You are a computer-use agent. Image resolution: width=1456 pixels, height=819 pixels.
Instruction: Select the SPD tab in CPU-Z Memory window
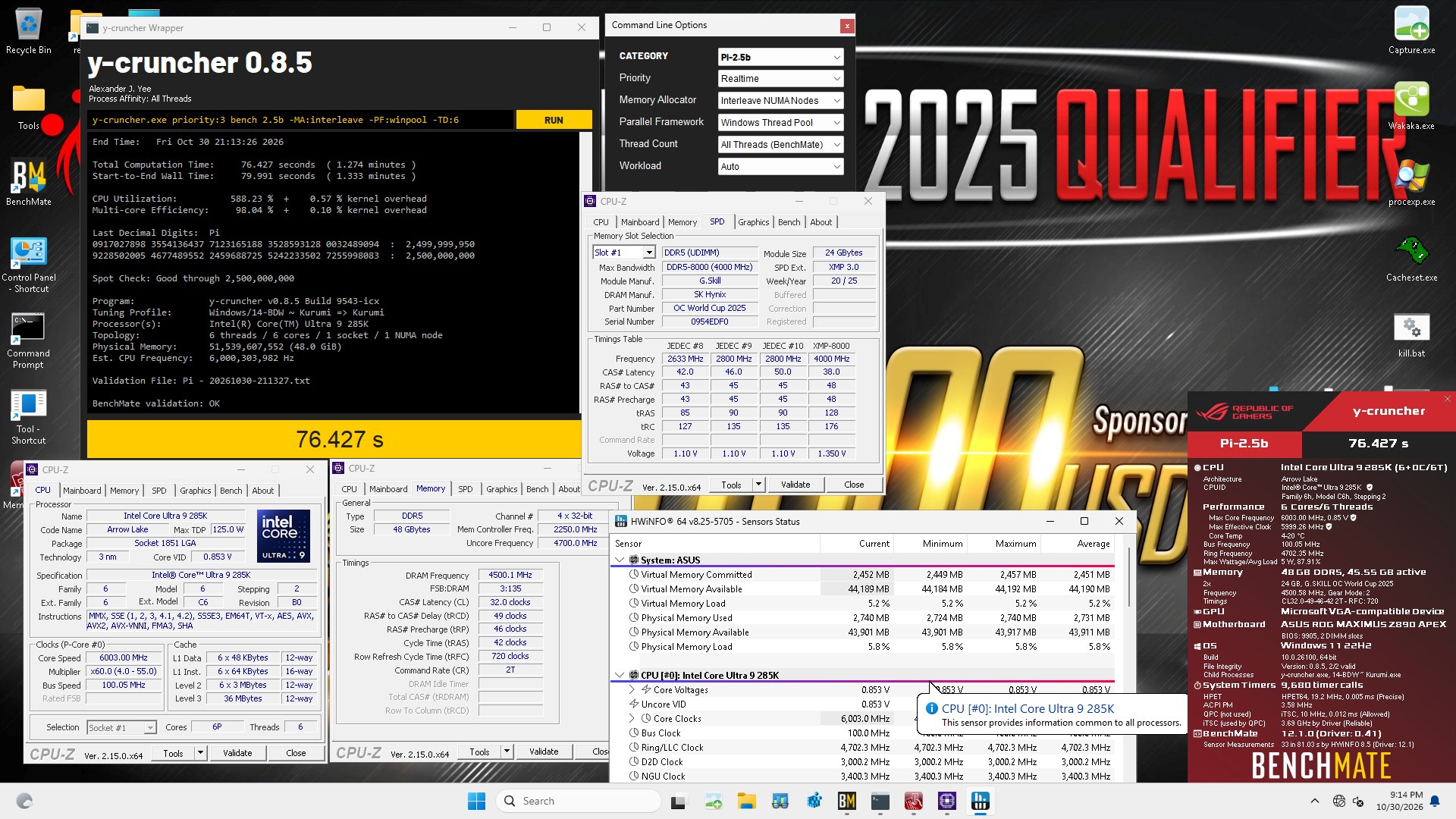click(465, 489)
